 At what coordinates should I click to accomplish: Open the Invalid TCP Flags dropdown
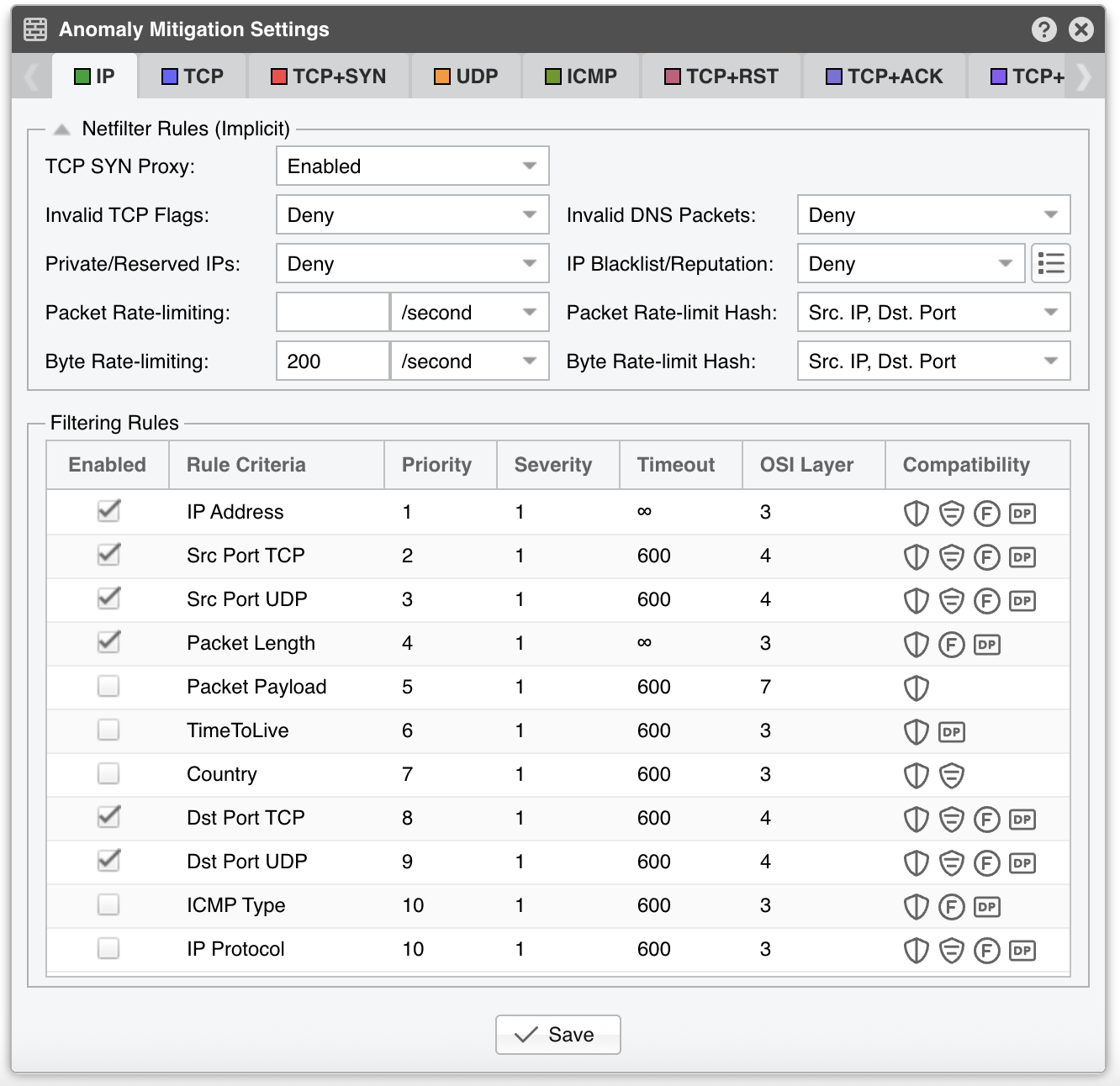pyautogui.click(x=413, y=215)
